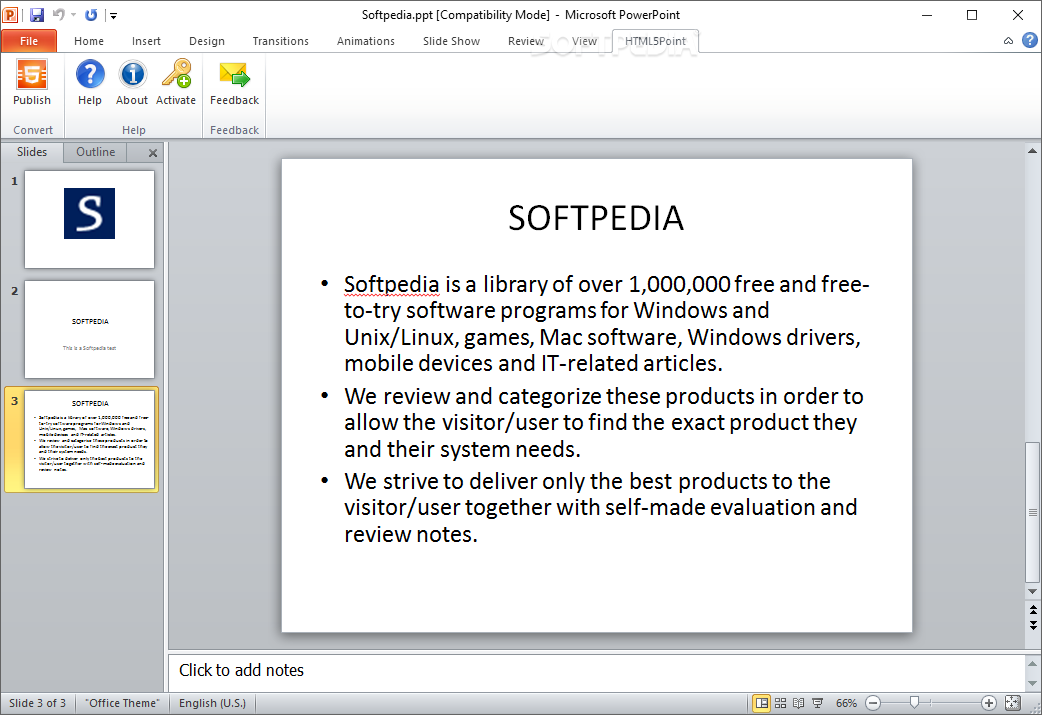Open the Transitions tab
The image size is (1042, 715).
[x=280, y=41]
